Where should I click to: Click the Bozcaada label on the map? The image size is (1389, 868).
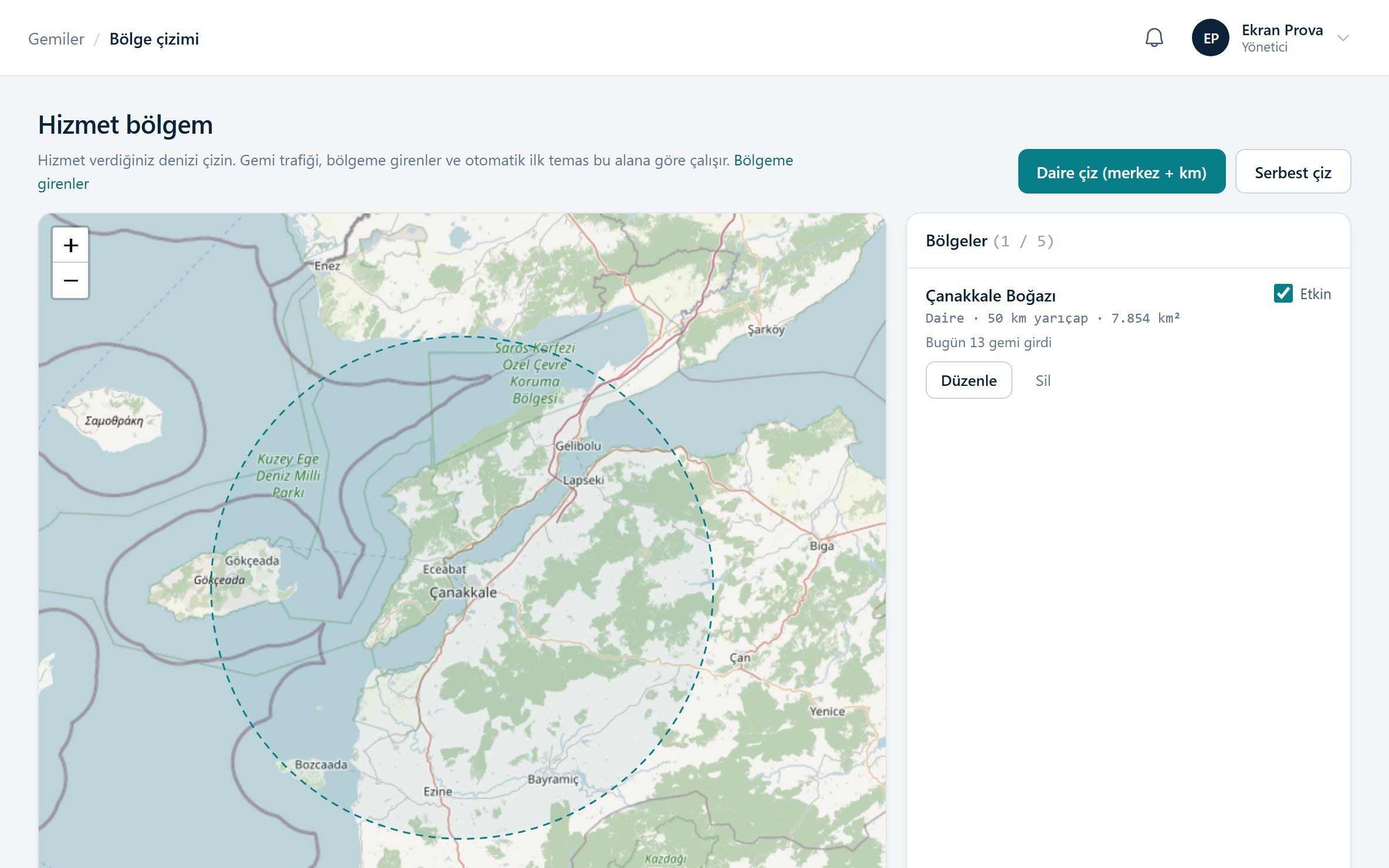tap(321, 764)
